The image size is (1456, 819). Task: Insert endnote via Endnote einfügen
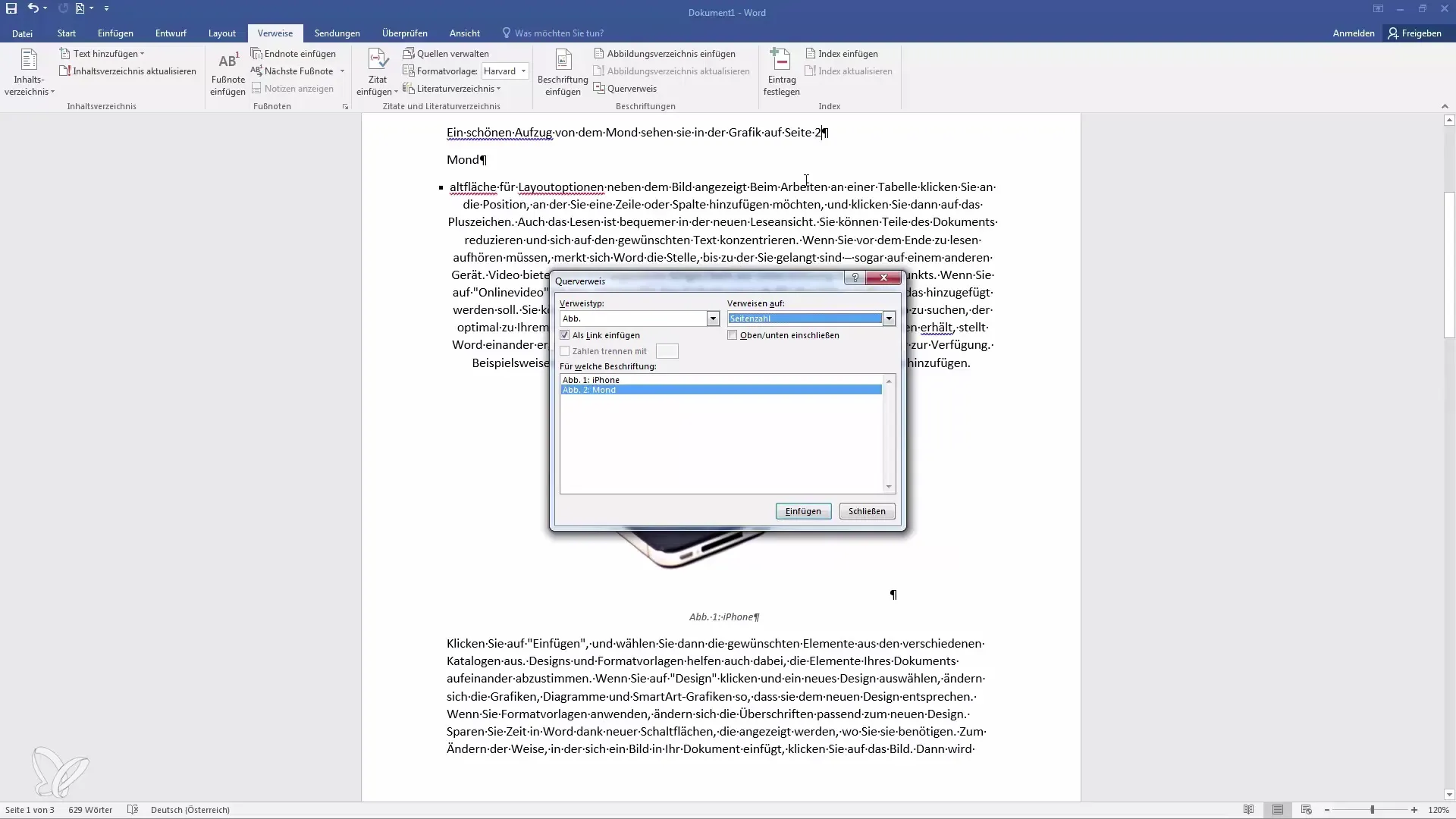pos(293,54)
